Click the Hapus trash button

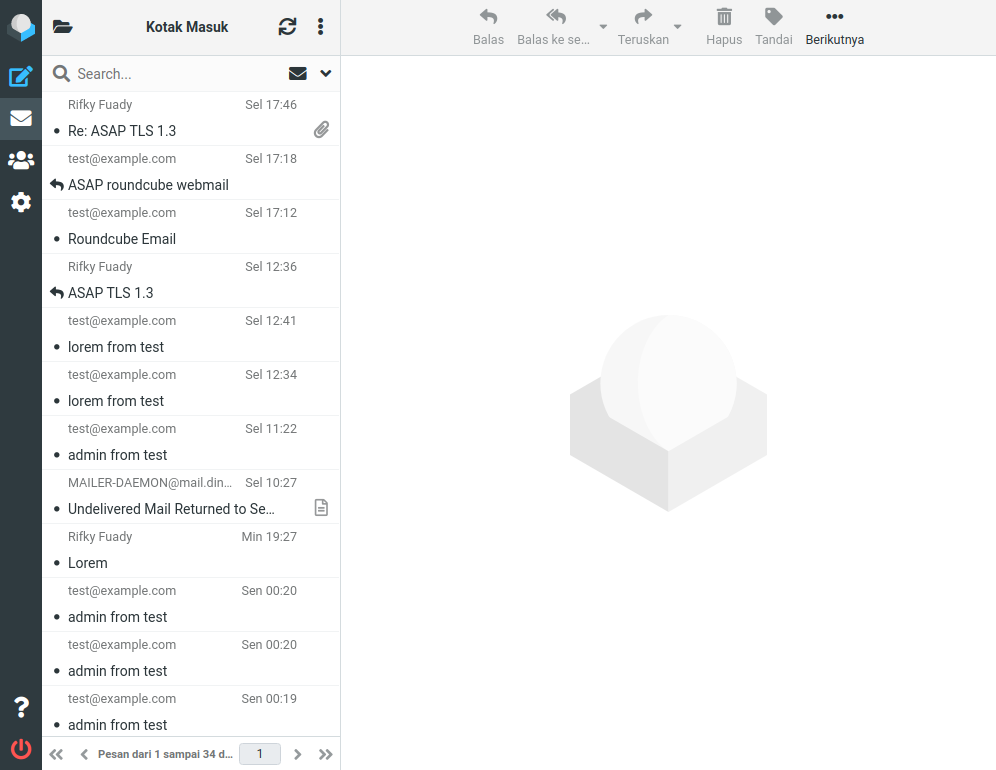click(723, 27)
